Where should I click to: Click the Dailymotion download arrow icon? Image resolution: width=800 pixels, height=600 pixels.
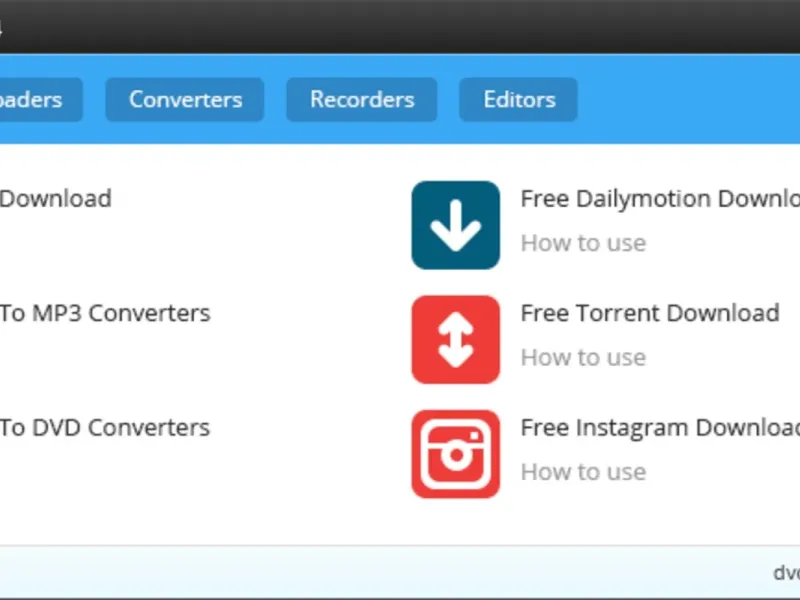456,225
